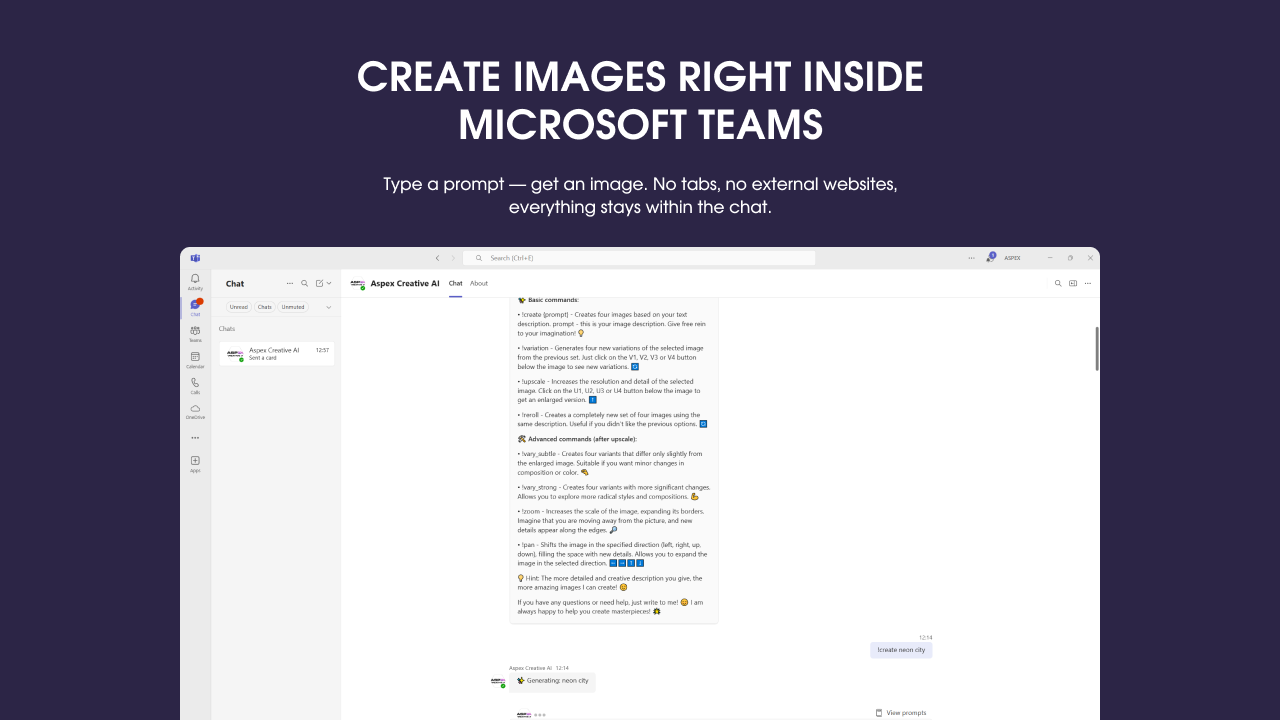This screenshot has width=1280, height=720.
Task: Open the Aspex Creative AI conversation
Action: point(277,354)
